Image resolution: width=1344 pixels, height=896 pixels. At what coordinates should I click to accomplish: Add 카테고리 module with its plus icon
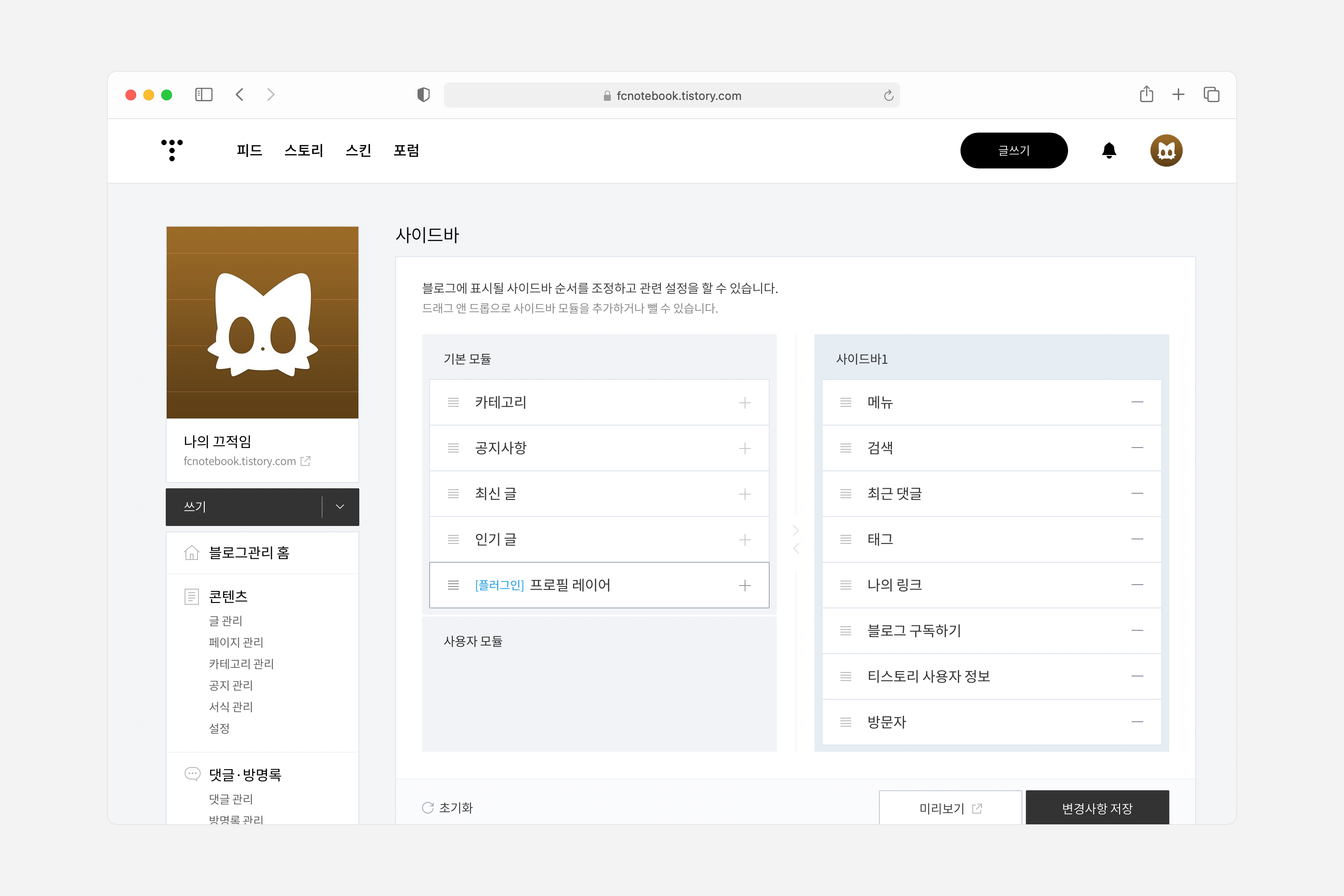(x=745, y=402)
